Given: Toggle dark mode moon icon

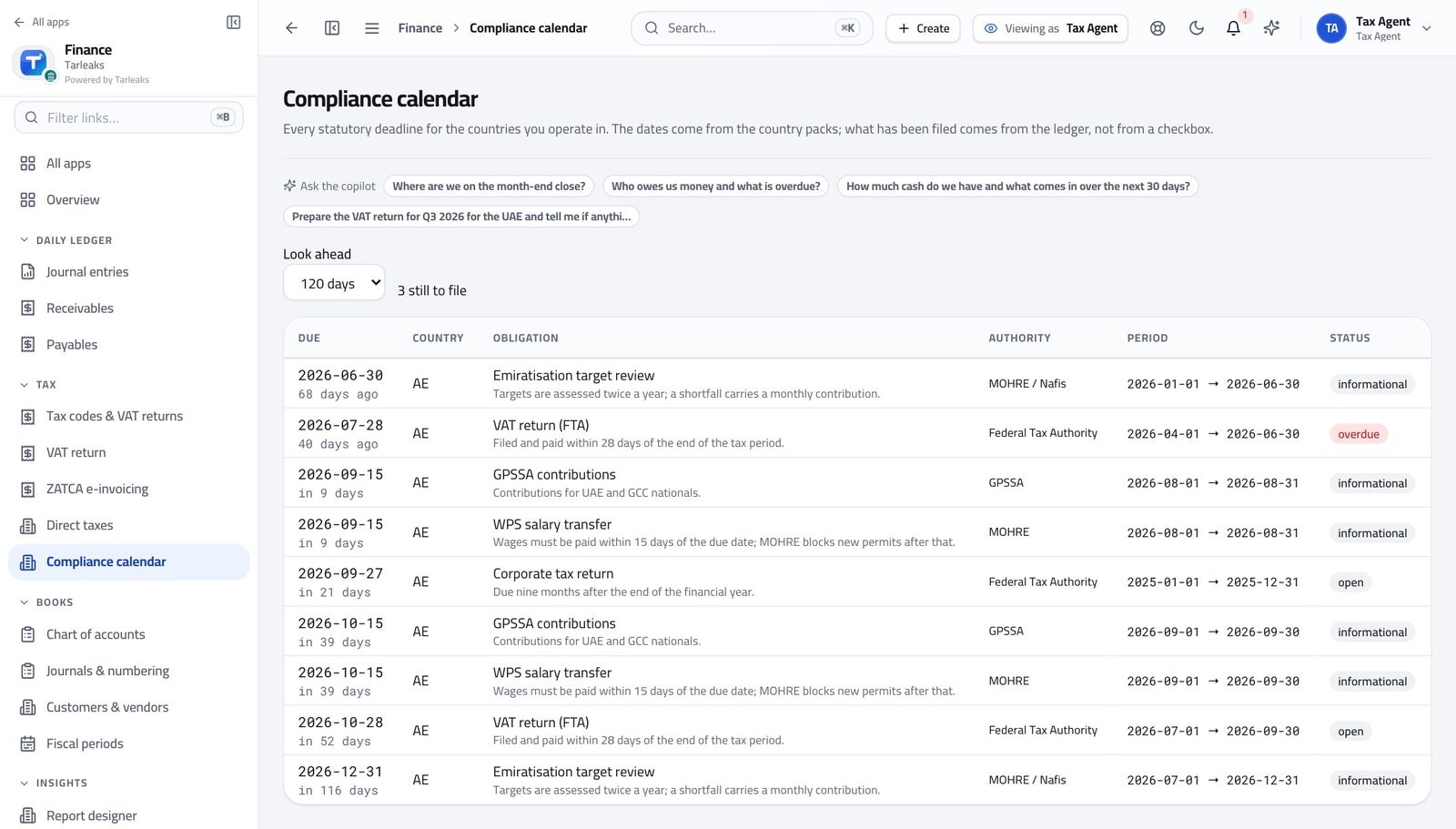Looking at the screenshot, I should click(x=1197, y=28).
